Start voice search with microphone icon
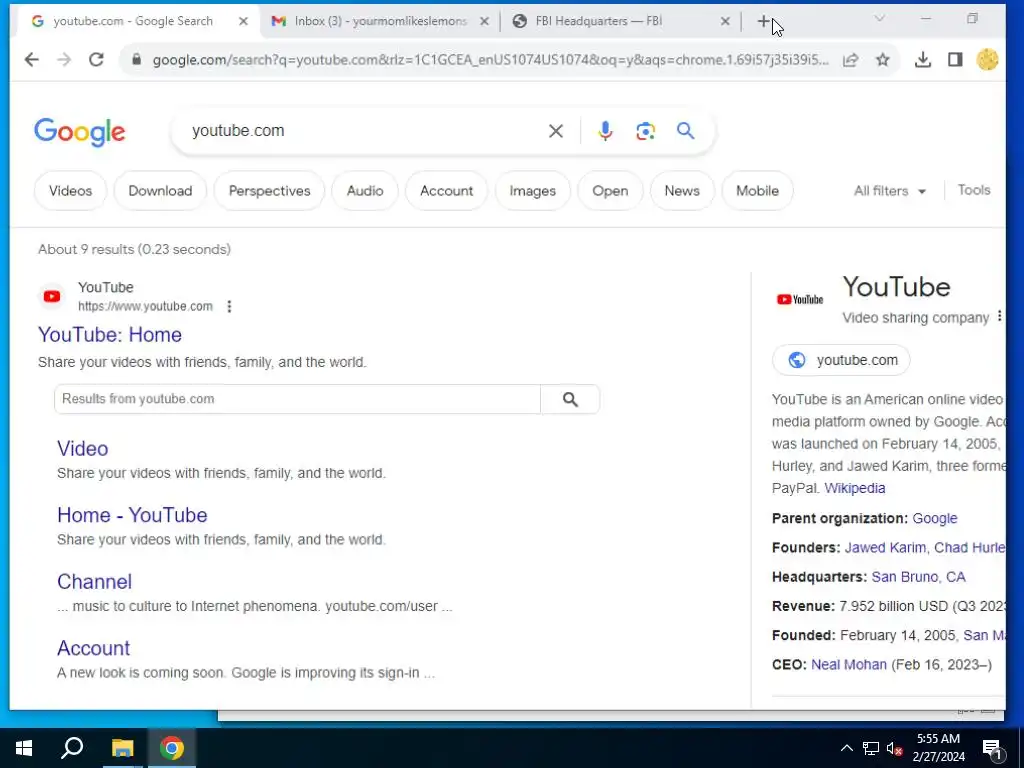1024x768 pixels. [605, 131]
